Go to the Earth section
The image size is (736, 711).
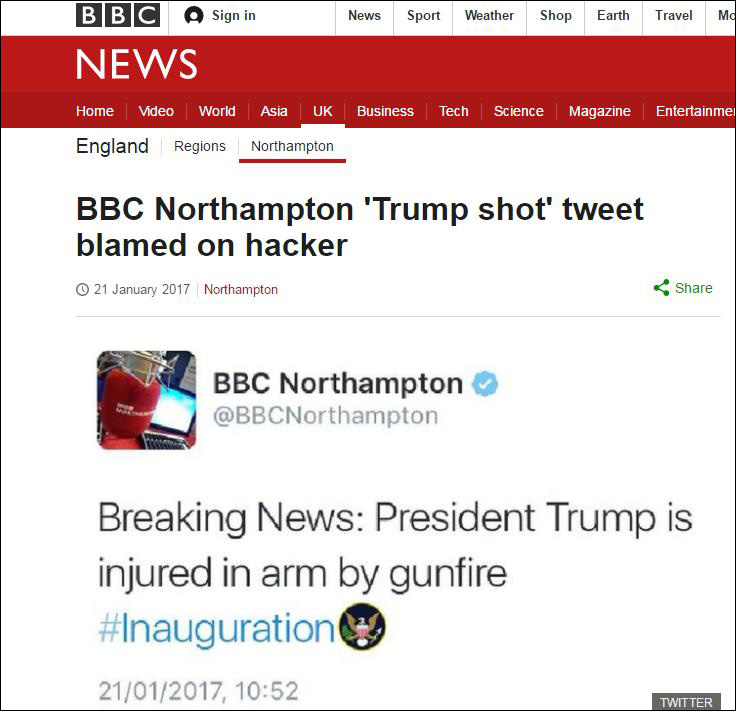tap(613, 15)
